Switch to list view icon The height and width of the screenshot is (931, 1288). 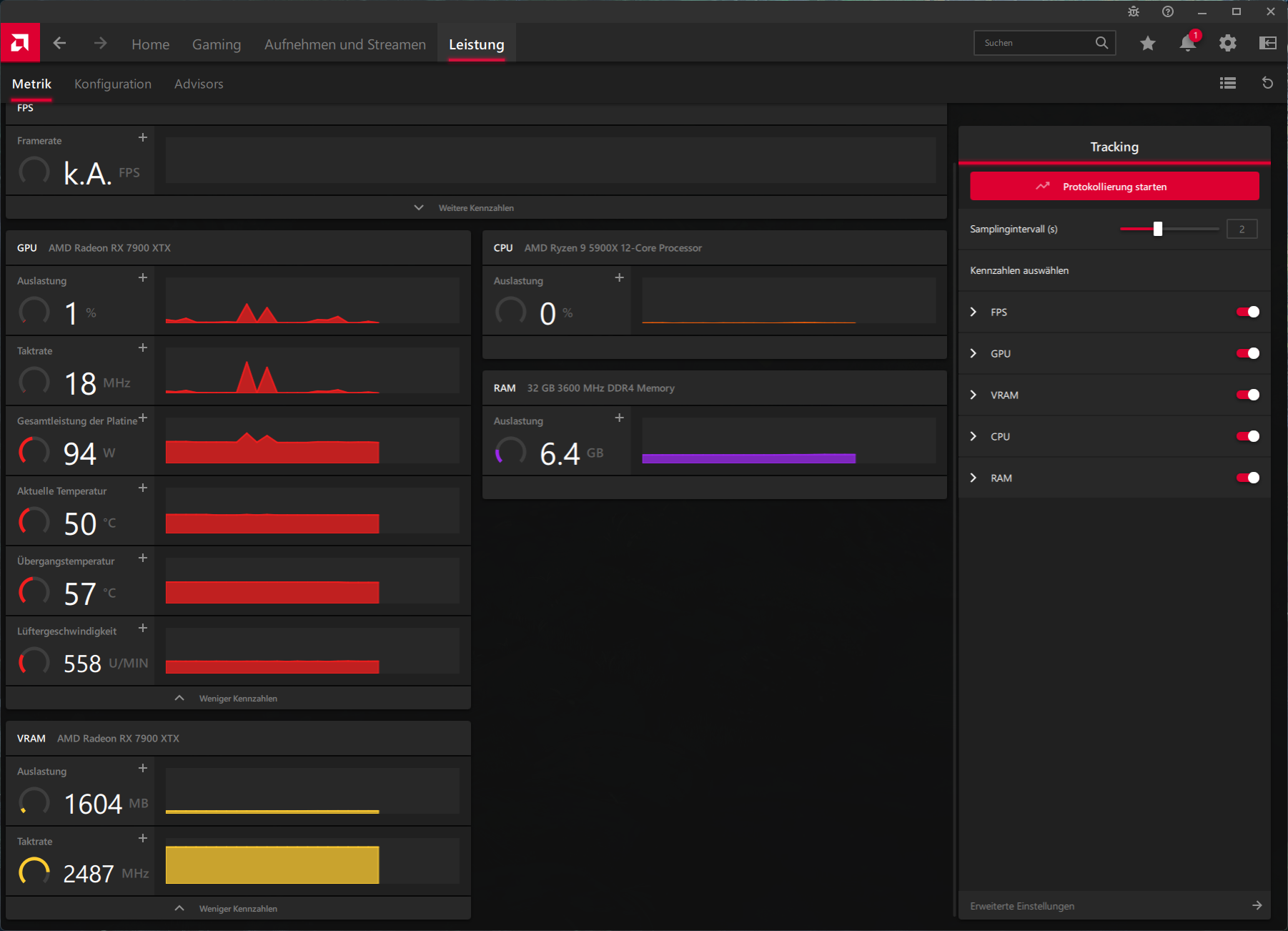[1228, 84]
